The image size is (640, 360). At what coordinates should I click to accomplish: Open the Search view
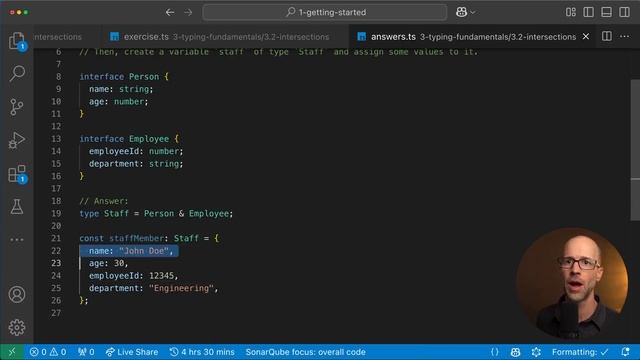click(17, 73)
